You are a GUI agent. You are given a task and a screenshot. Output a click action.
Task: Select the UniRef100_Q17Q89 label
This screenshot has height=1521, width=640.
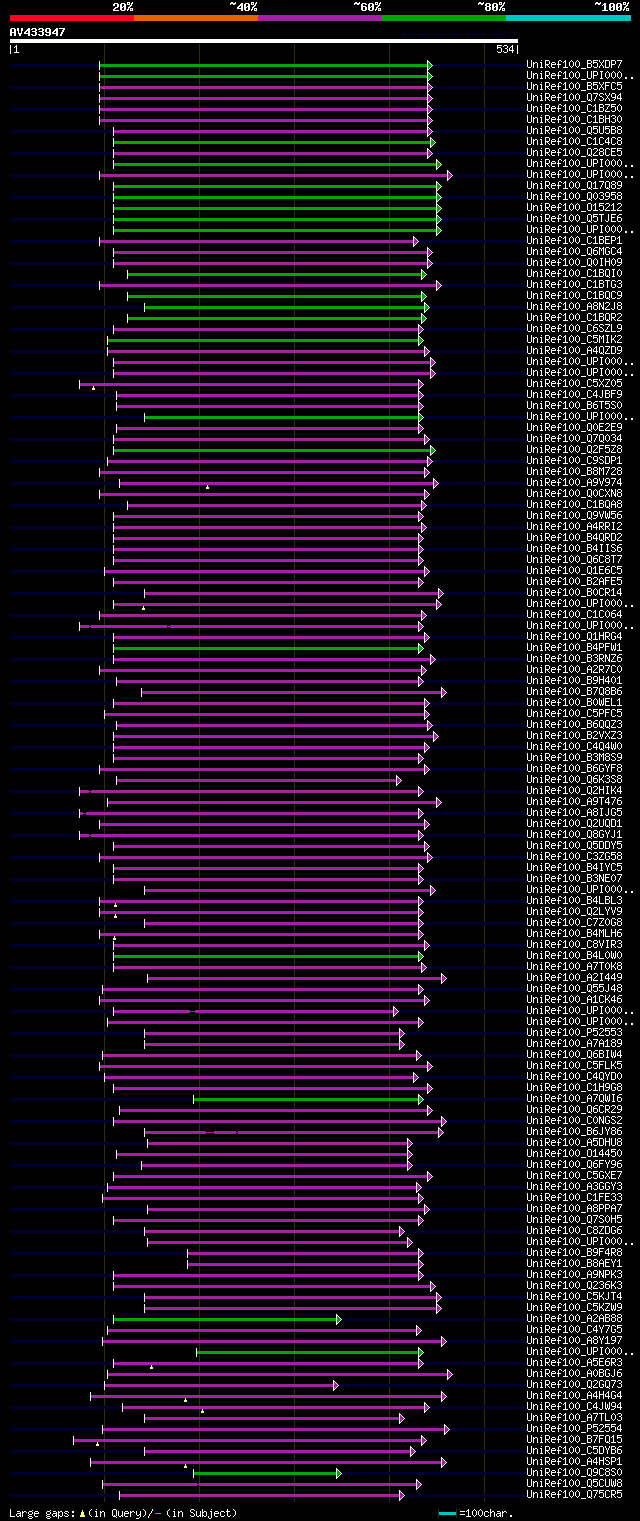coord(574,186)
